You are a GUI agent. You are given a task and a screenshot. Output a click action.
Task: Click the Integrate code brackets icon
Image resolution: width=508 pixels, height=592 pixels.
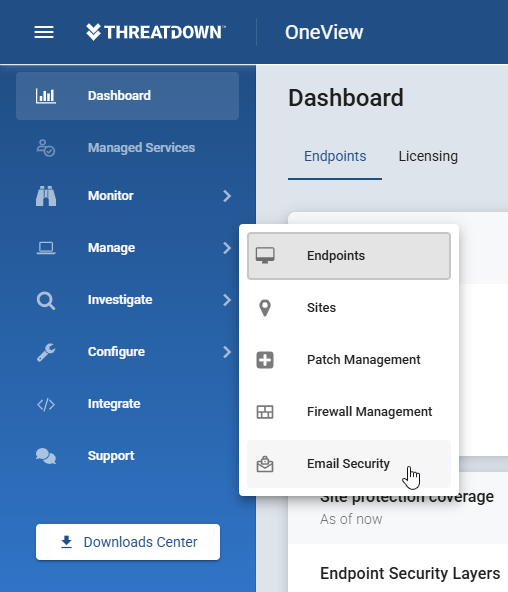tap(46, 404)
